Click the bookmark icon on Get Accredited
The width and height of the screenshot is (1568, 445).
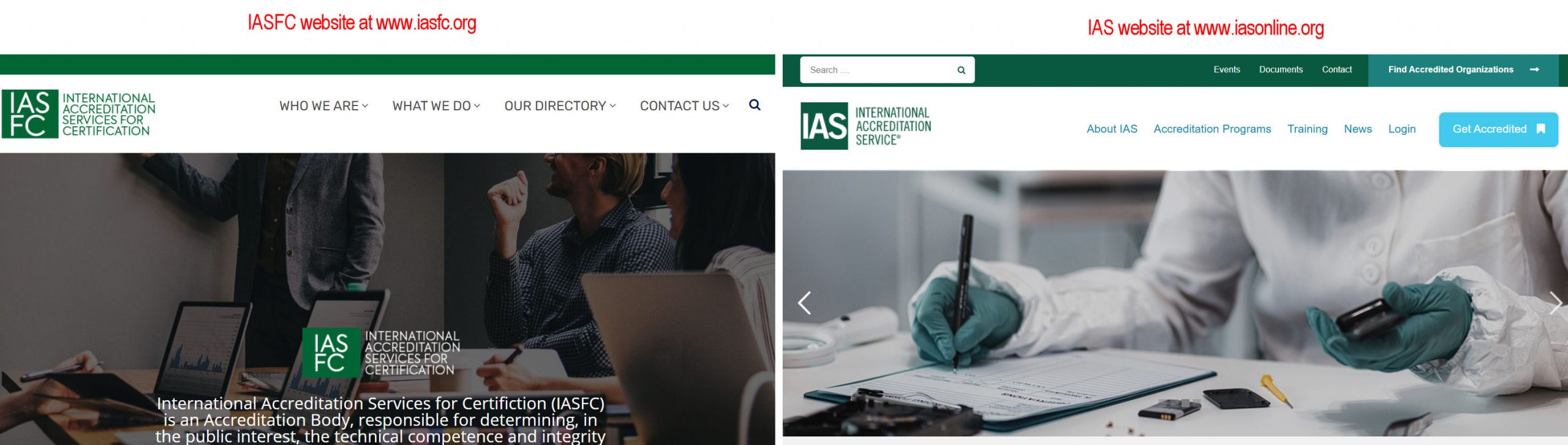click(x=1541, y=129)
